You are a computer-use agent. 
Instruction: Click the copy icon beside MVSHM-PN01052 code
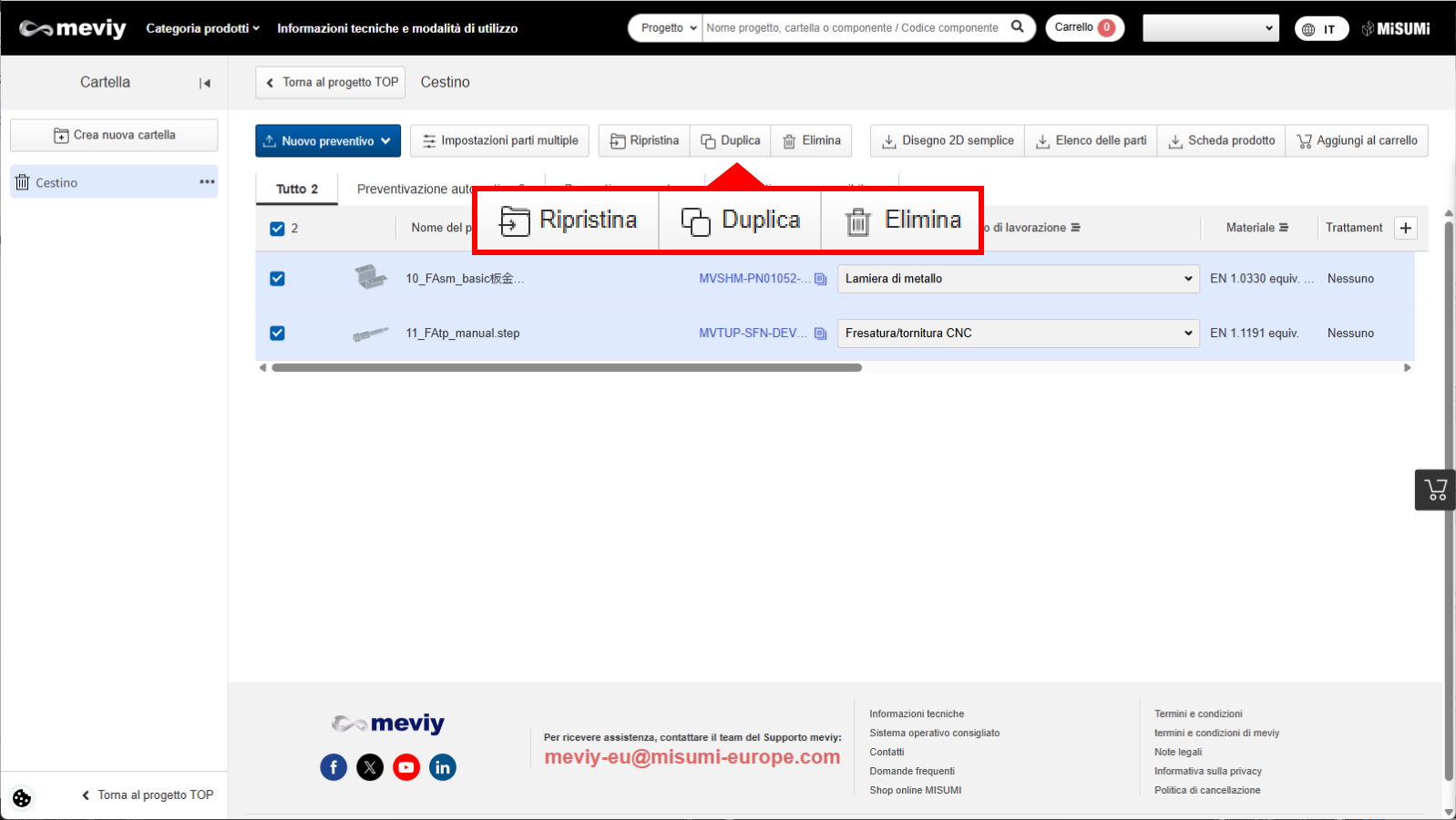(820, 279)
